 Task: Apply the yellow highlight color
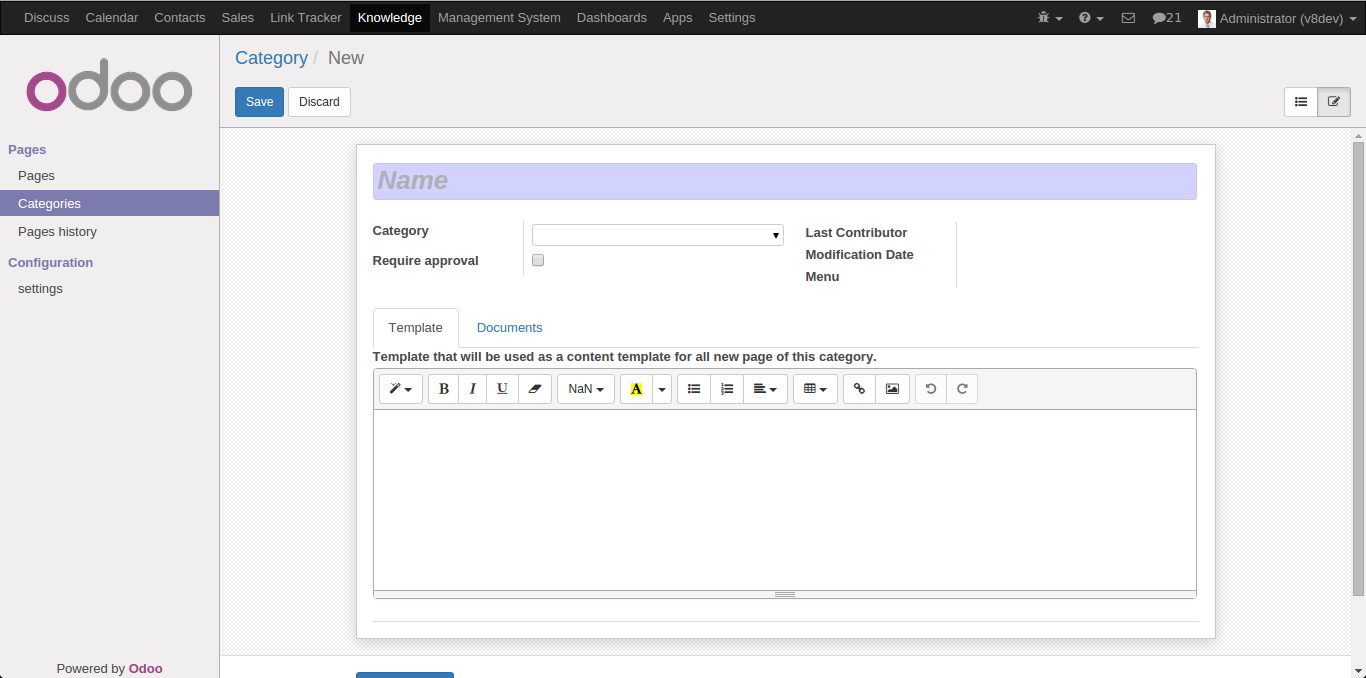tap(636, 389)
